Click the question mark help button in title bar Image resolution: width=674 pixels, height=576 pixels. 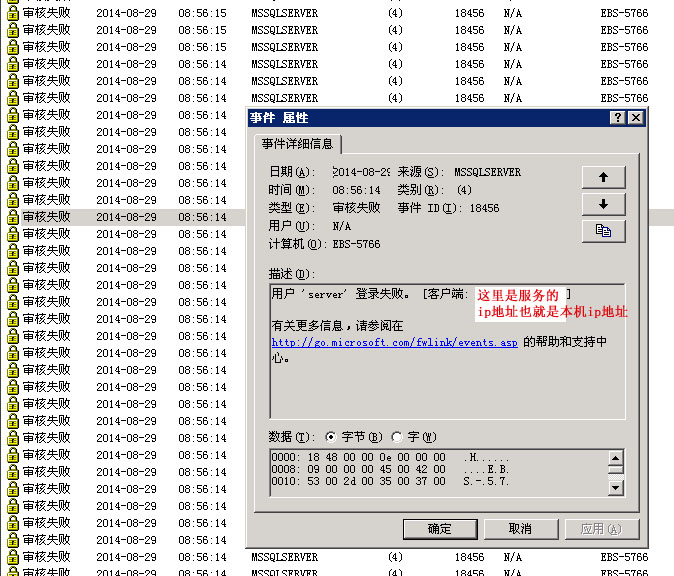[x=618, y=118]
